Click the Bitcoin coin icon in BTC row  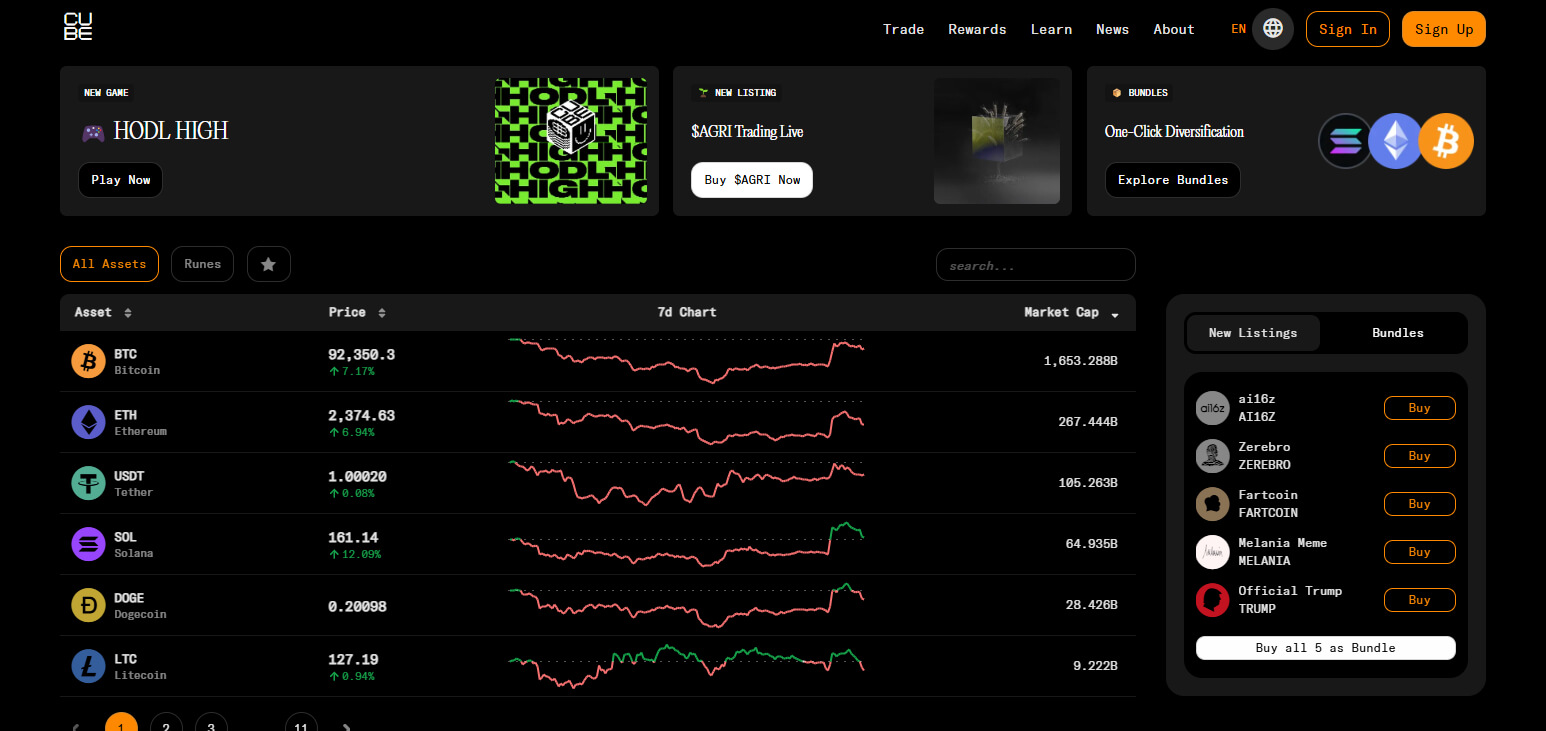88,361
